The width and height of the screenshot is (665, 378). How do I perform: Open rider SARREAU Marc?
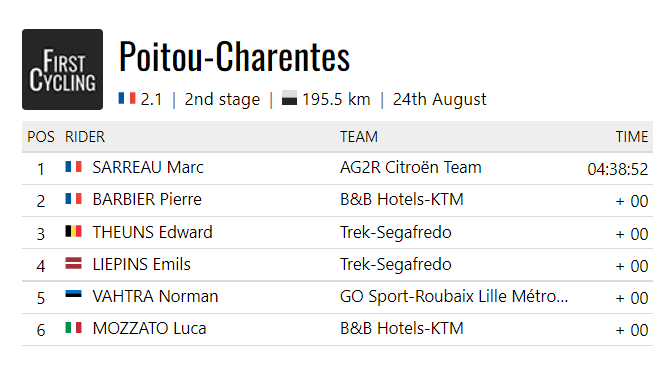point(148,167)
